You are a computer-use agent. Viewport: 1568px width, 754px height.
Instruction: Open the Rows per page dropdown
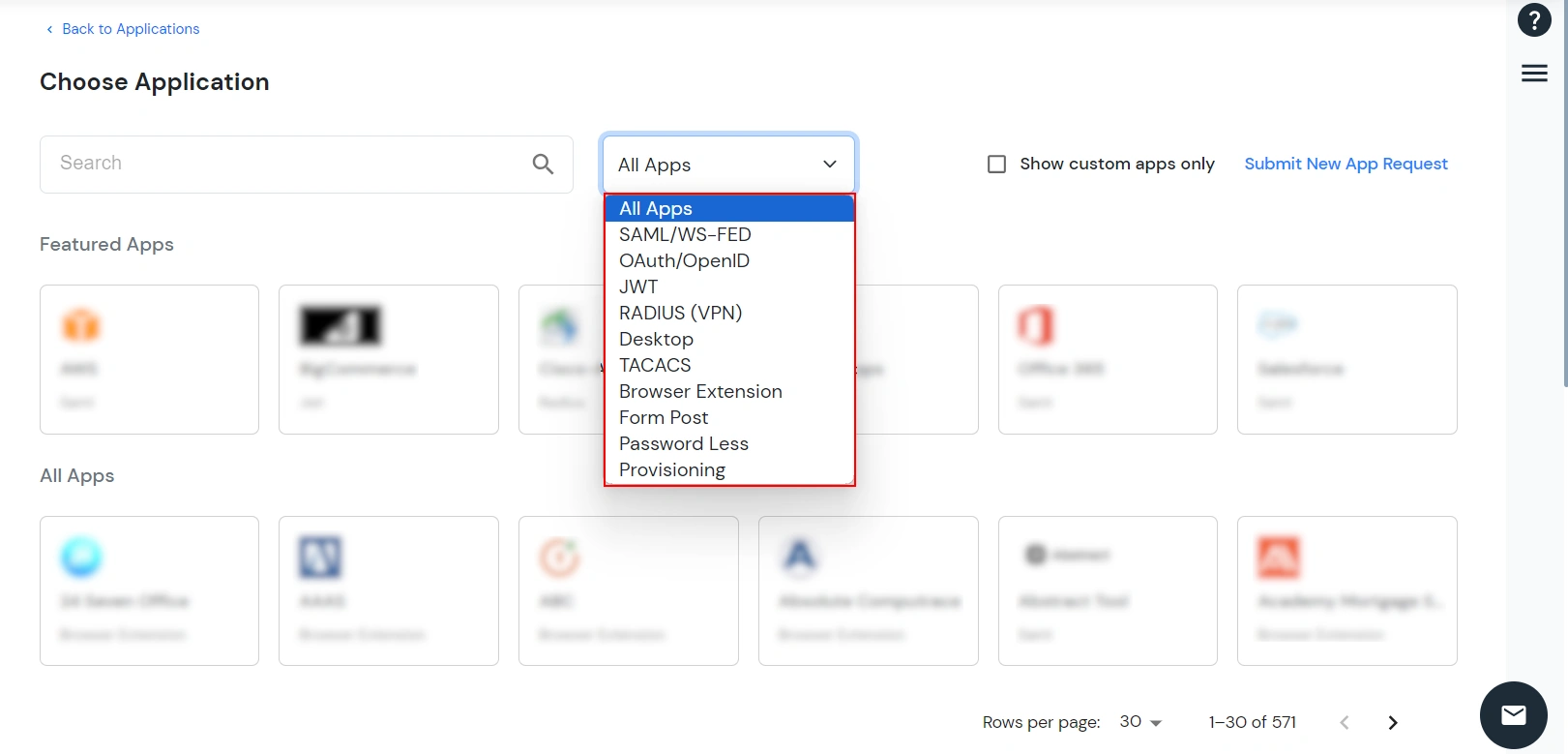point(1140,722)
